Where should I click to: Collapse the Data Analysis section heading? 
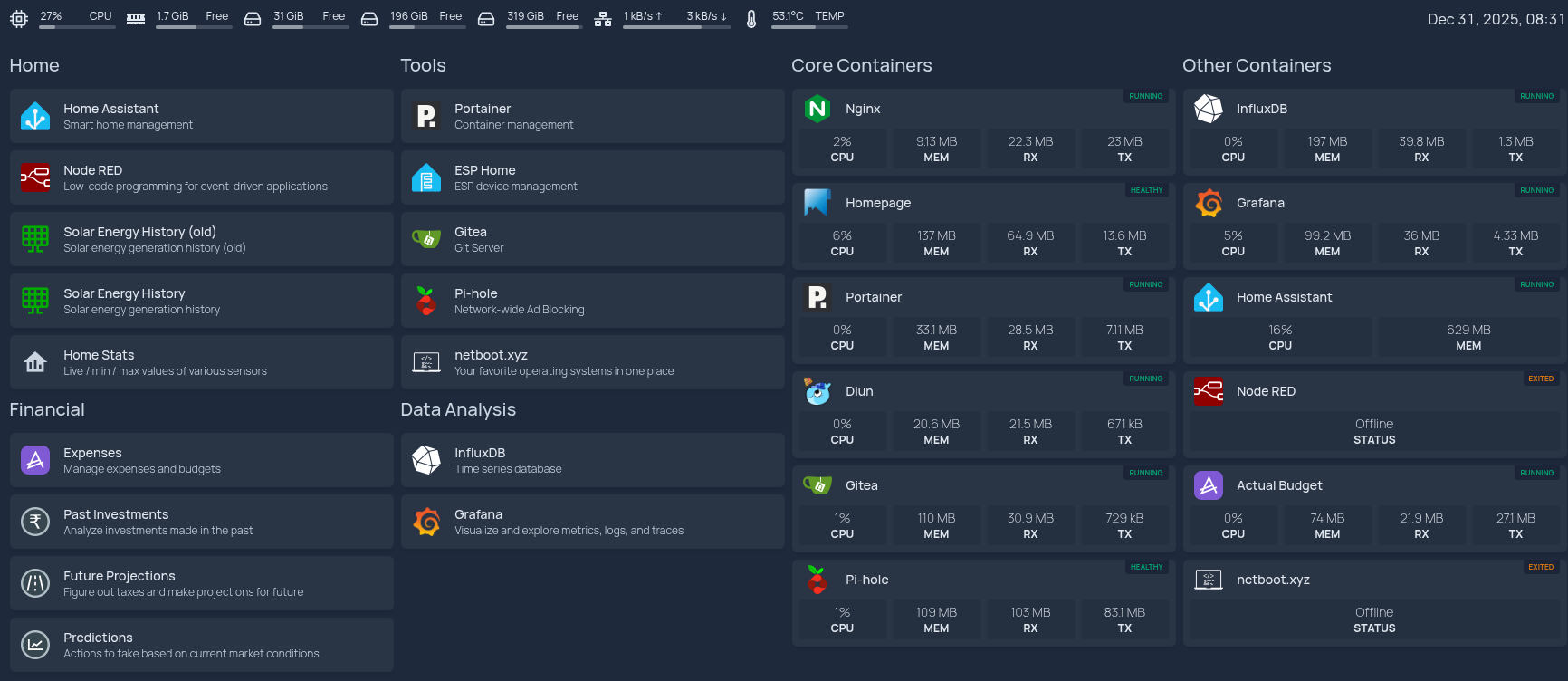point(458,409)
